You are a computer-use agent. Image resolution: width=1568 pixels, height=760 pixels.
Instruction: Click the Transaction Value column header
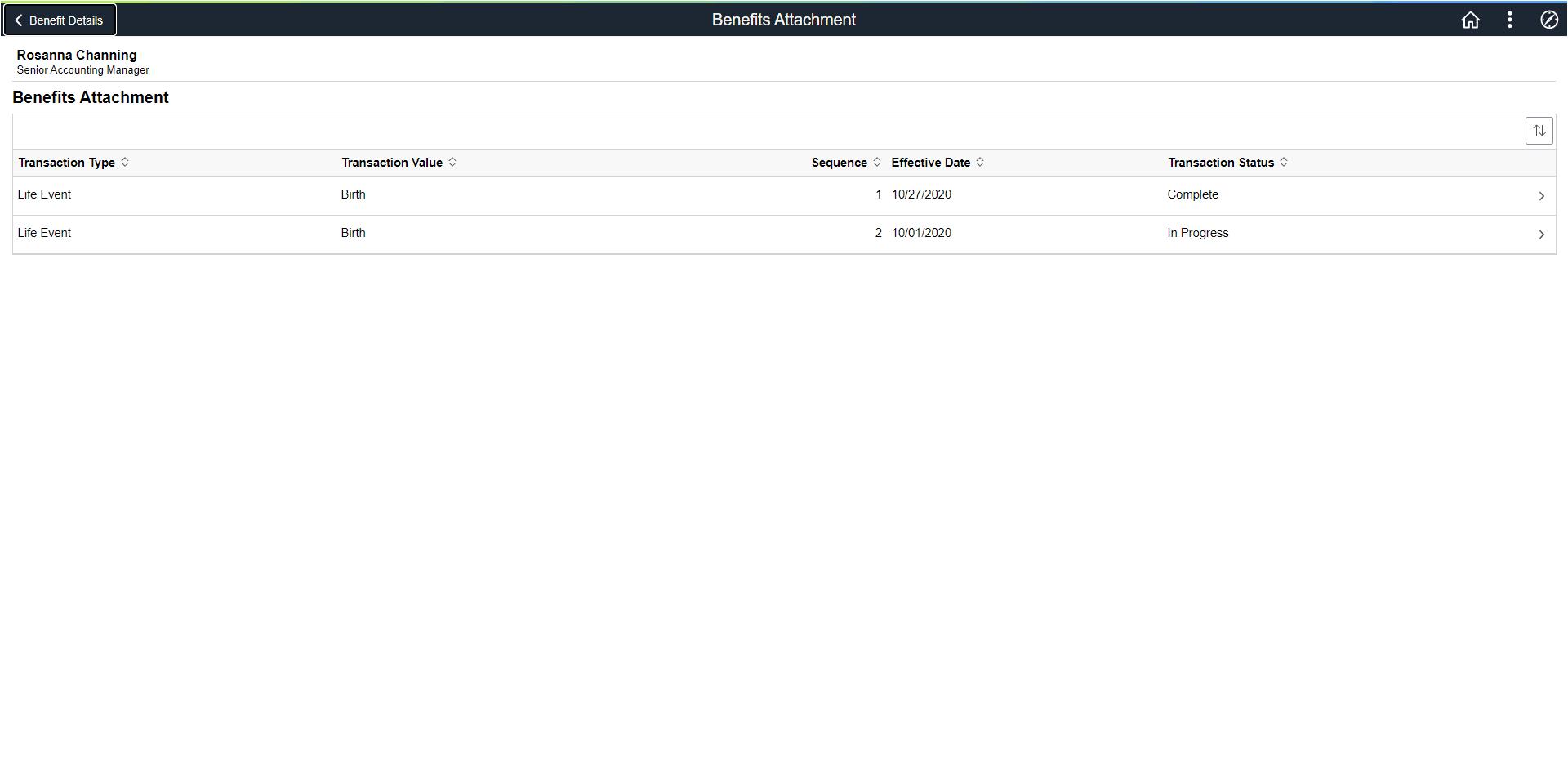392,162
